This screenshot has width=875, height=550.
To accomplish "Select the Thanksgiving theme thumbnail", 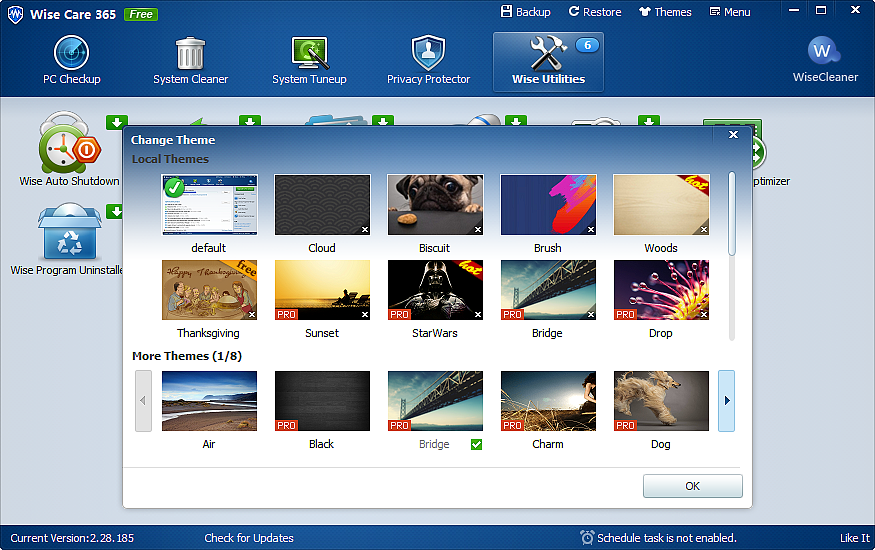I will coord(209,290).
